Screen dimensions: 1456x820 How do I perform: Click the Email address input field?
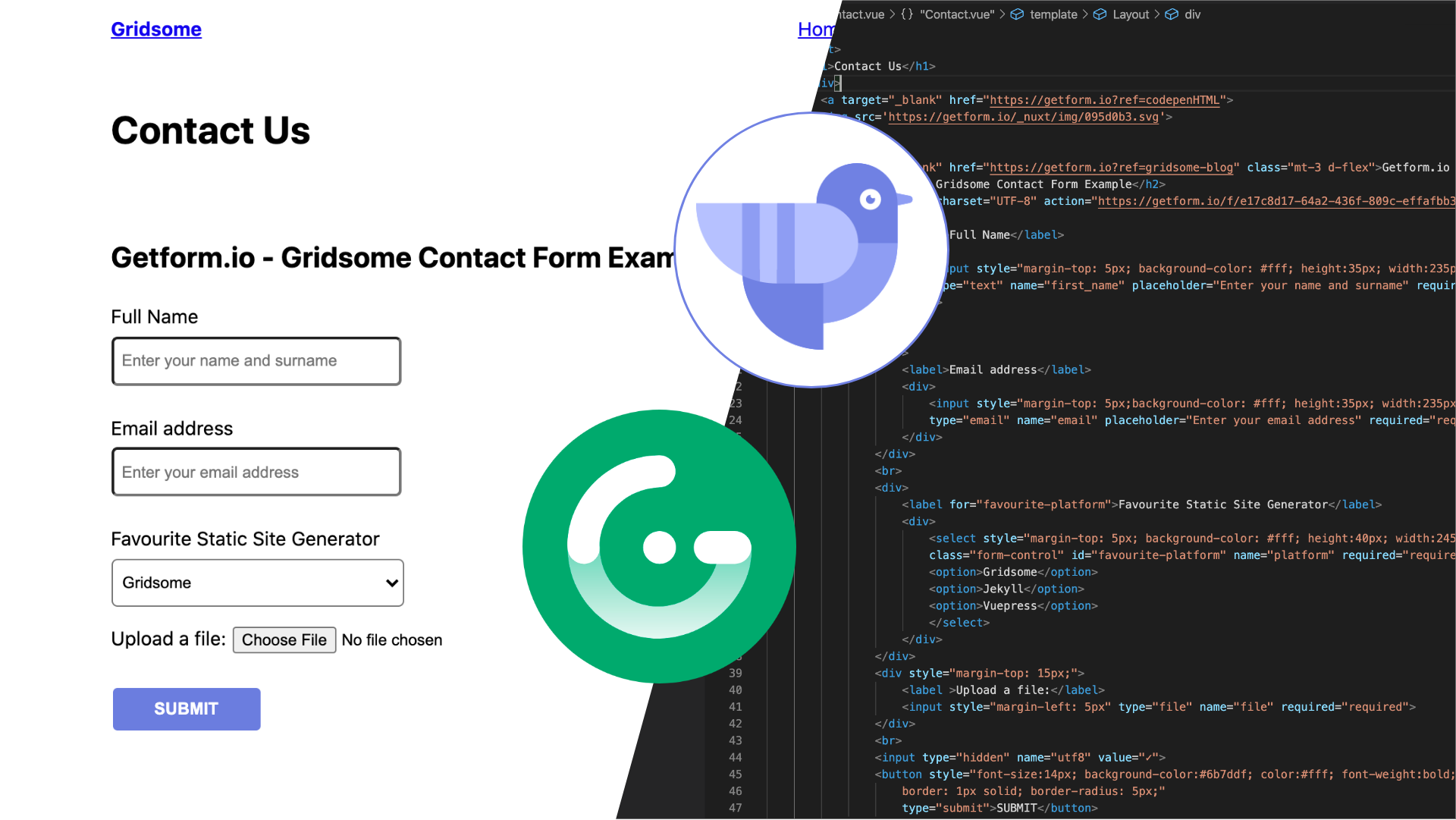255,471
